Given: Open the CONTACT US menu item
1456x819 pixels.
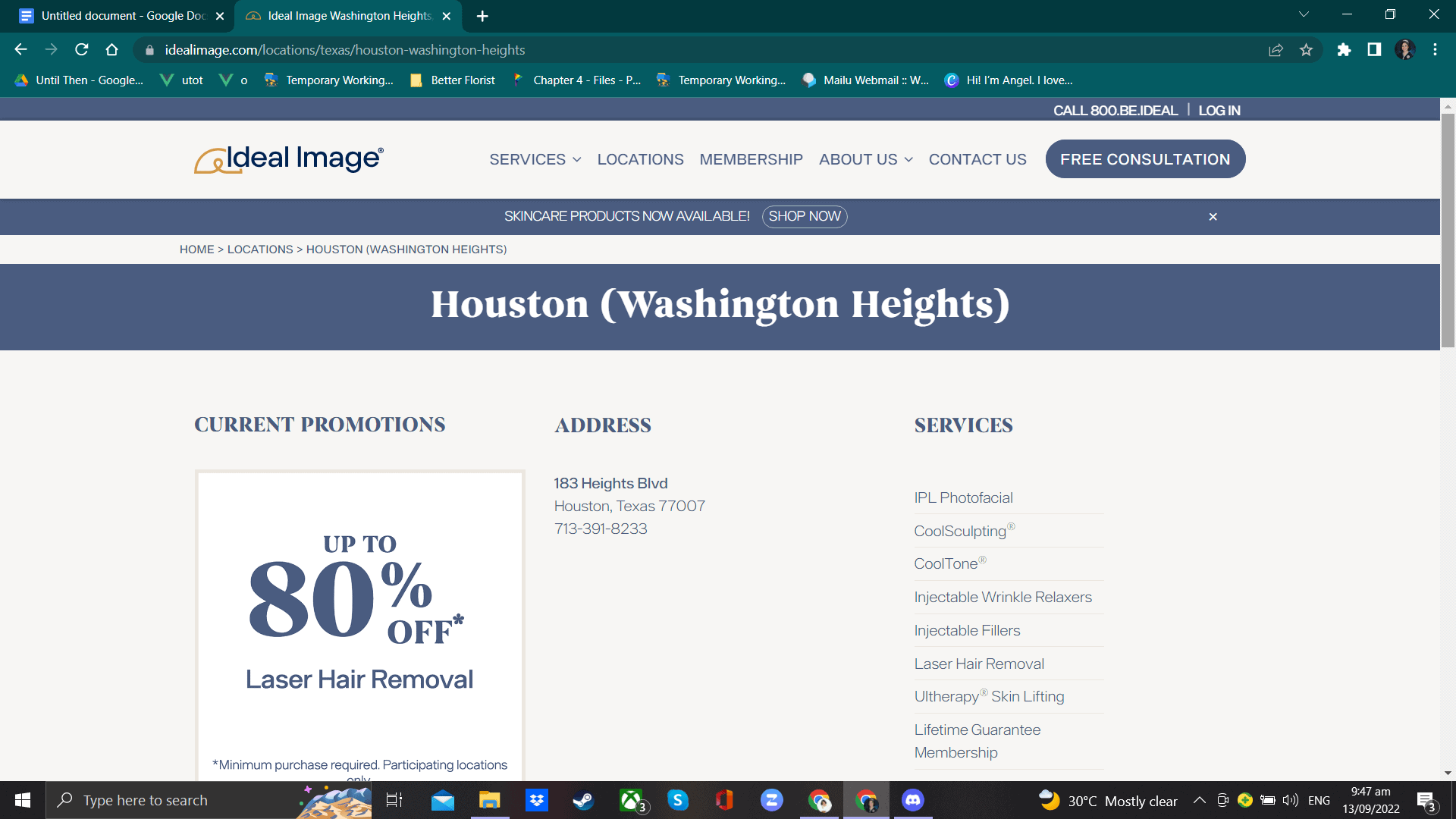Looking at the screenshot, I should [977, 159].
